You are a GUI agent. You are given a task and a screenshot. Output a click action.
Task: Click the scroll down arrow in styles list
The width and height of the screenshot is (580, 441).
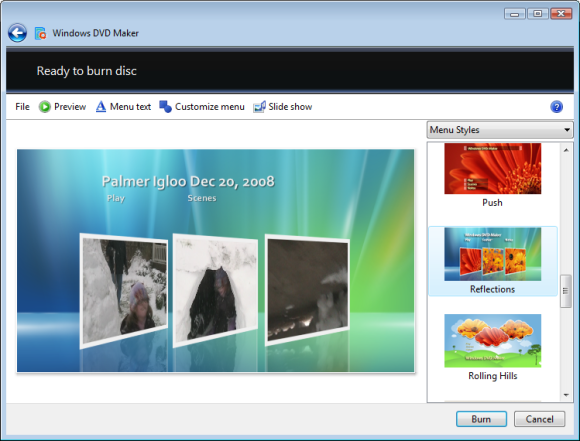coord(566,395)
